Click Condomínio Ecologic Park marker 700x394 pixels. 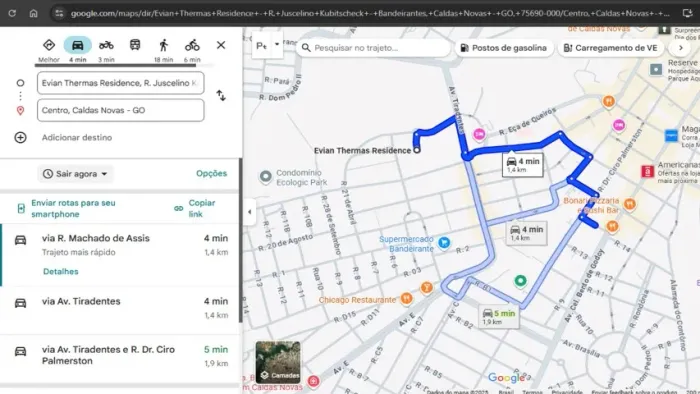(266, 177)
